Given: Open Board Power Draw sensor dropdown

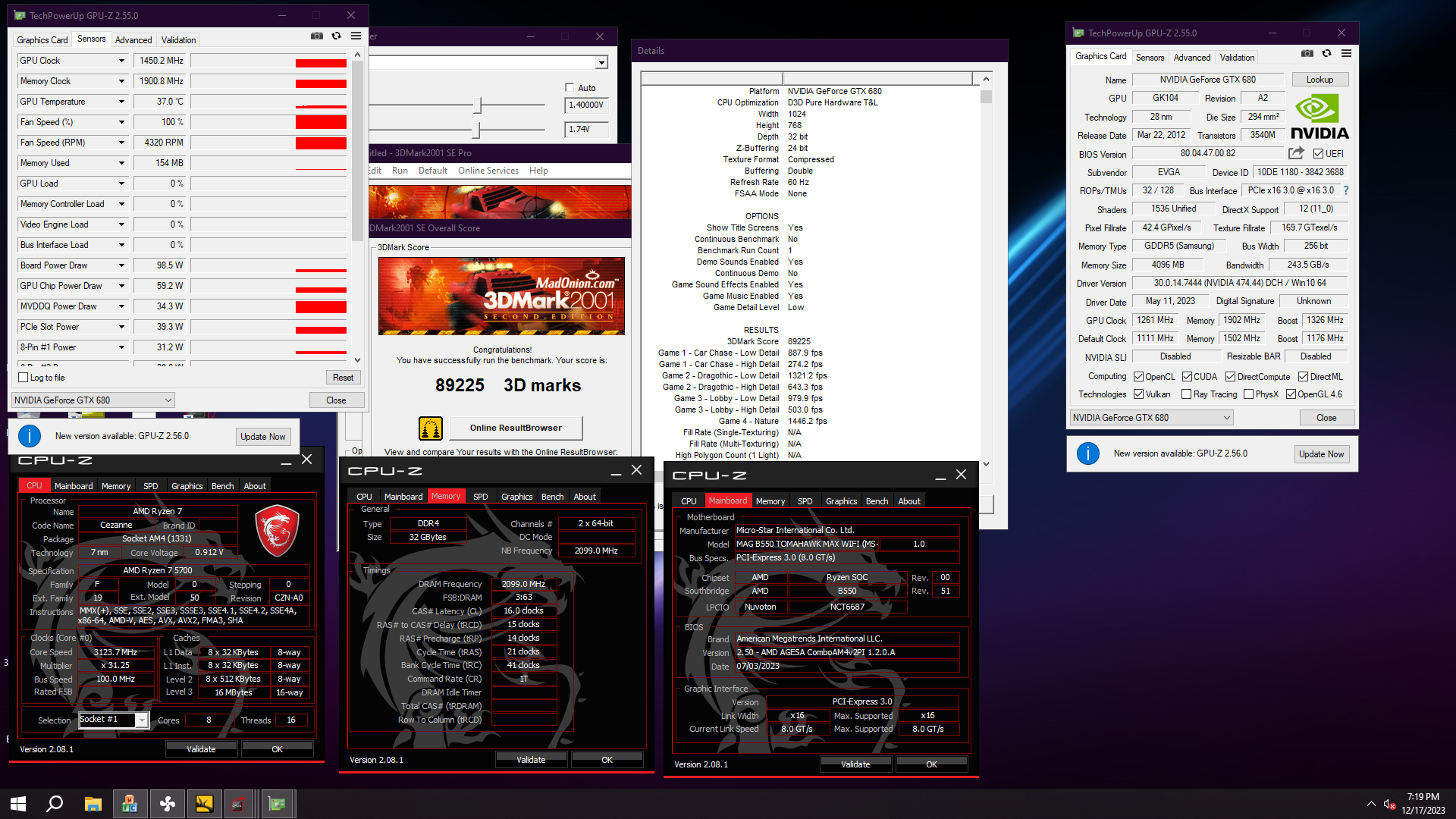Looking at the screenshot, I should coord(121,265).
